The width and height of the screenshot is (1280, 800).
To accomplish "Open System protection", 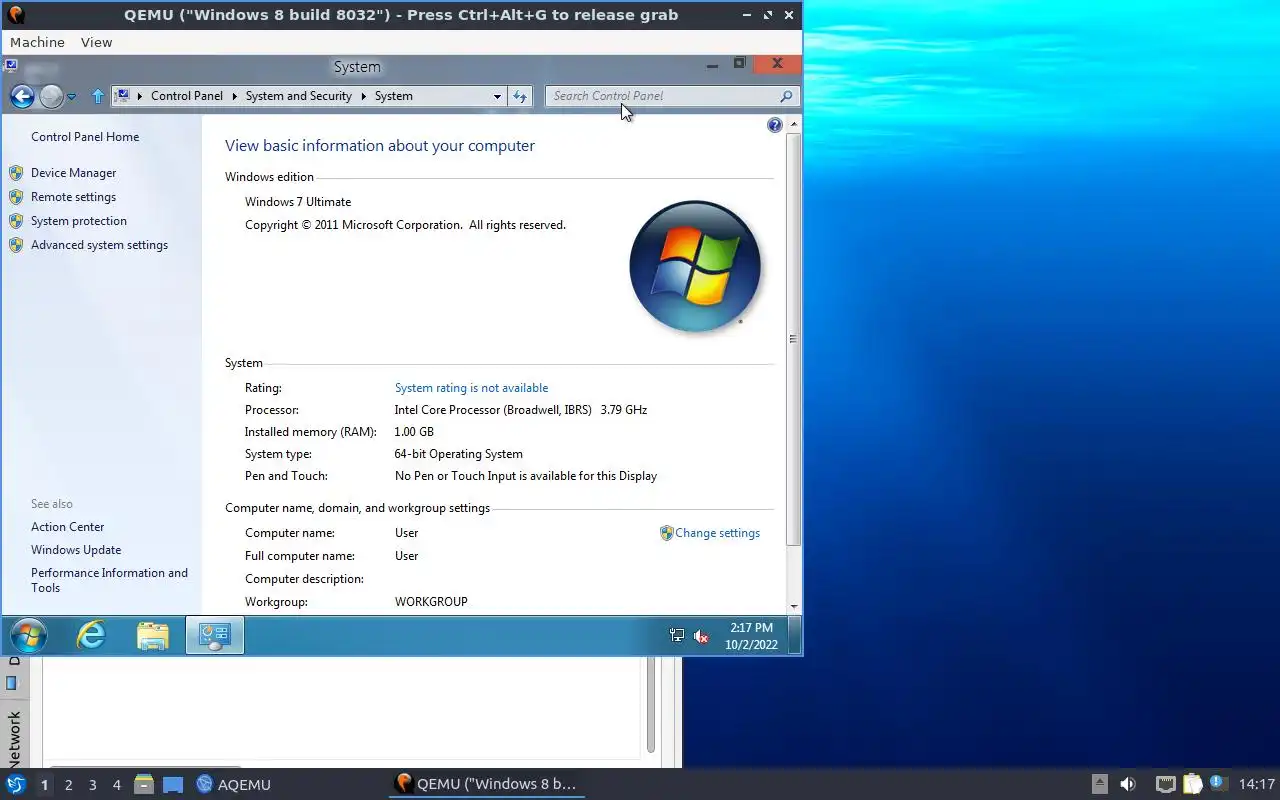I will point(79,221).
